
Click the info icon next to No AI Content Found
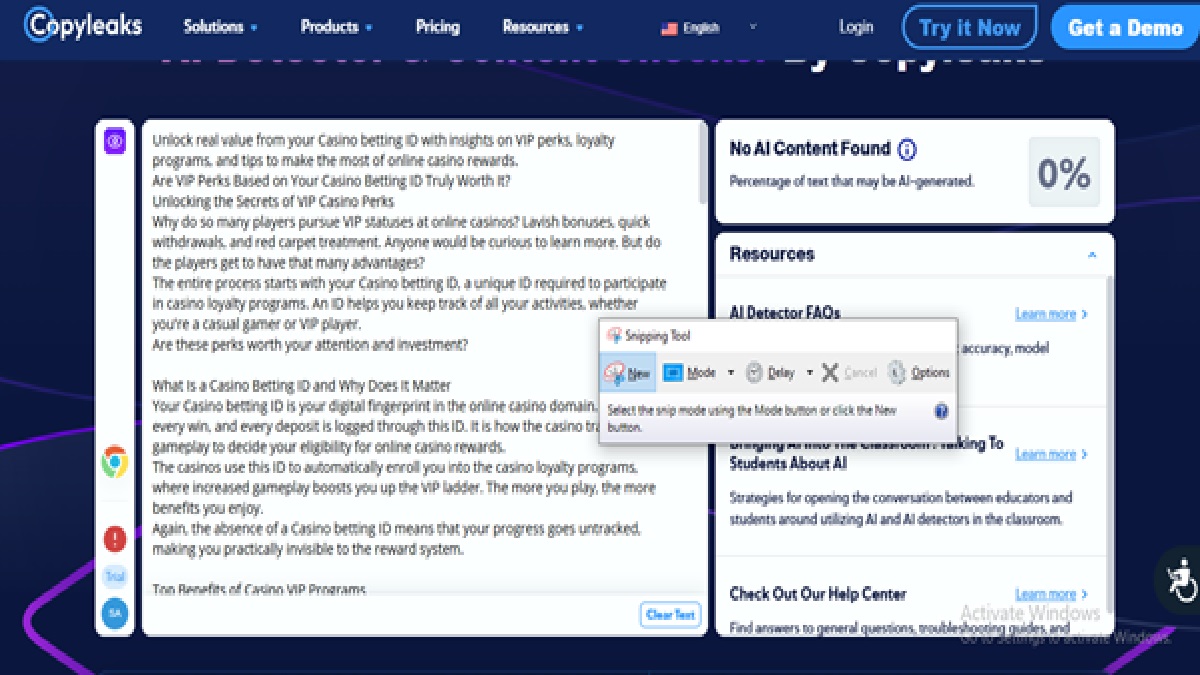(907, 150)
